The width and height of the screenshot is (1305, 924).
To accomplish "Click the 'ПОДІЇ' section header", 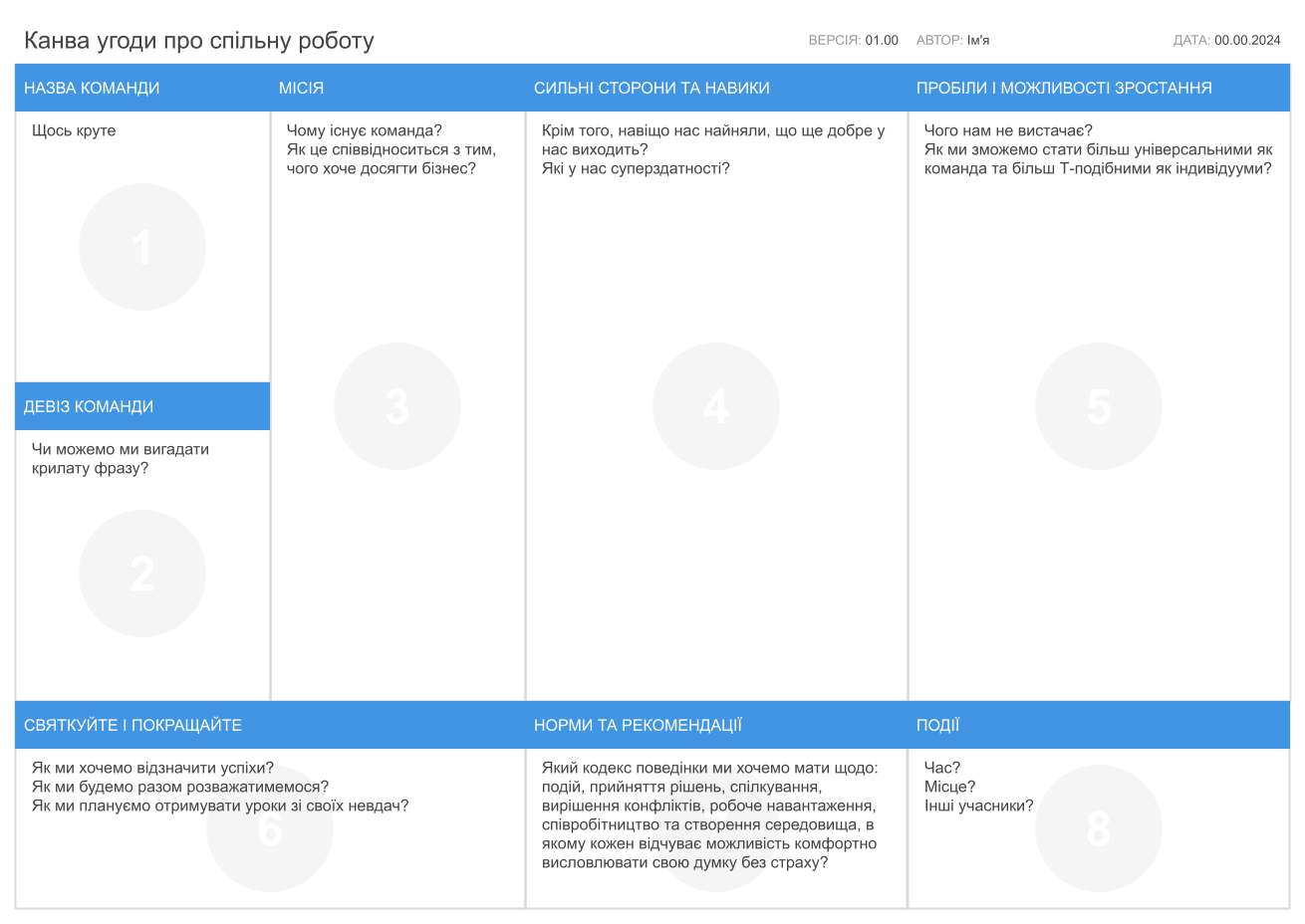I will click(x=937, y=725).
